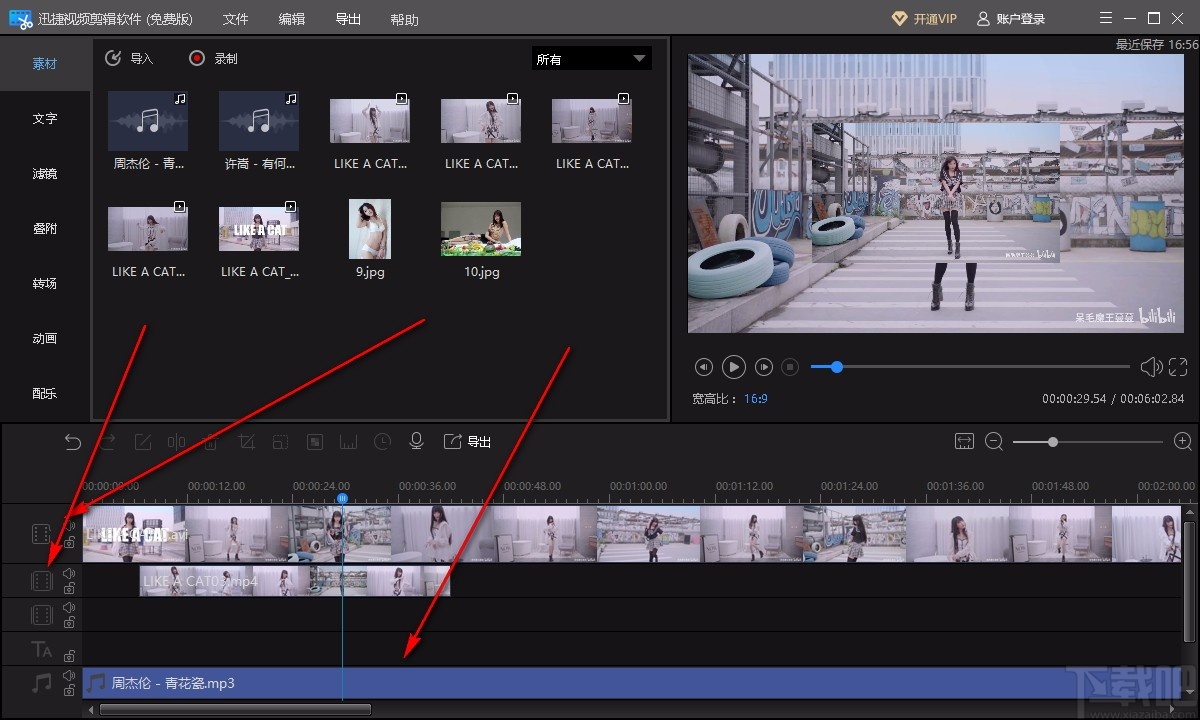The width and height of the screenshot is (1200, 720).
Task: Change the 16:9 aspect ratio setting
Action: click(755, 398)
